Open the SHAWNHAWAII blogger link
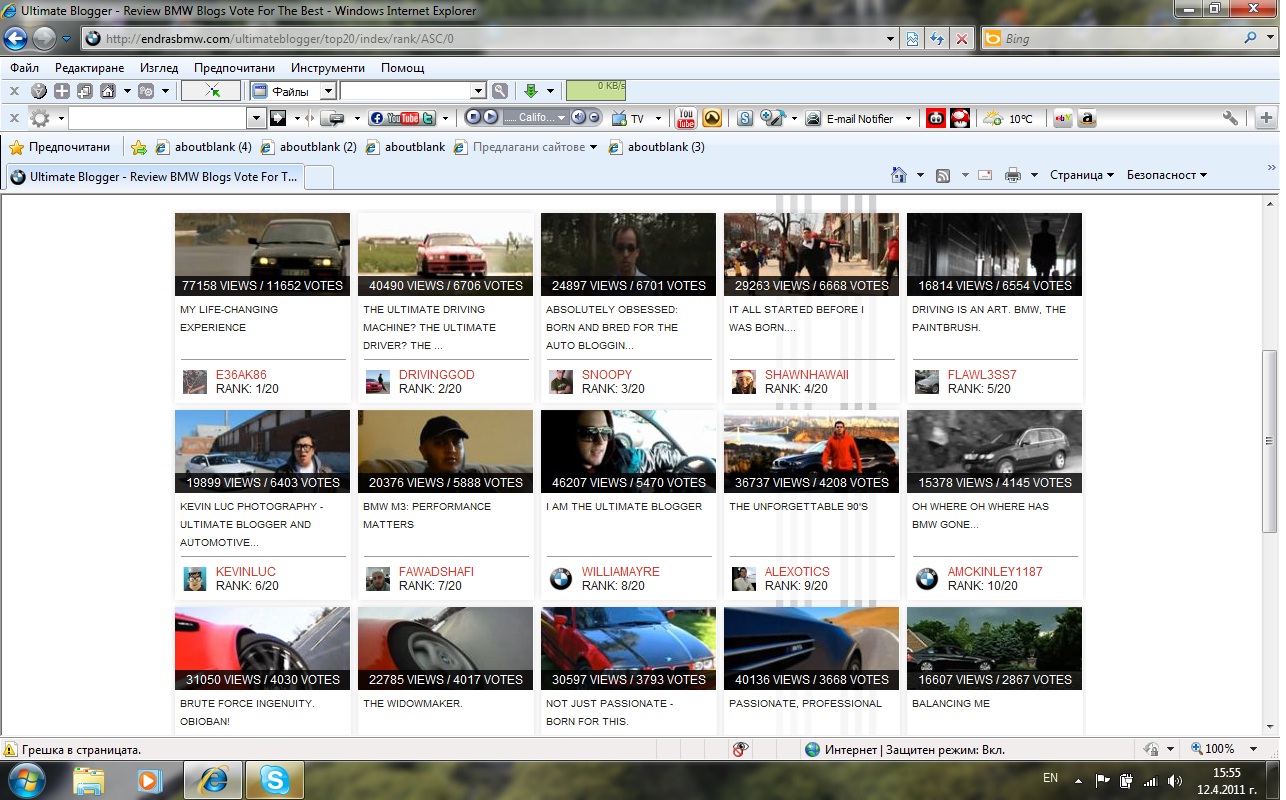 (806, 375)
